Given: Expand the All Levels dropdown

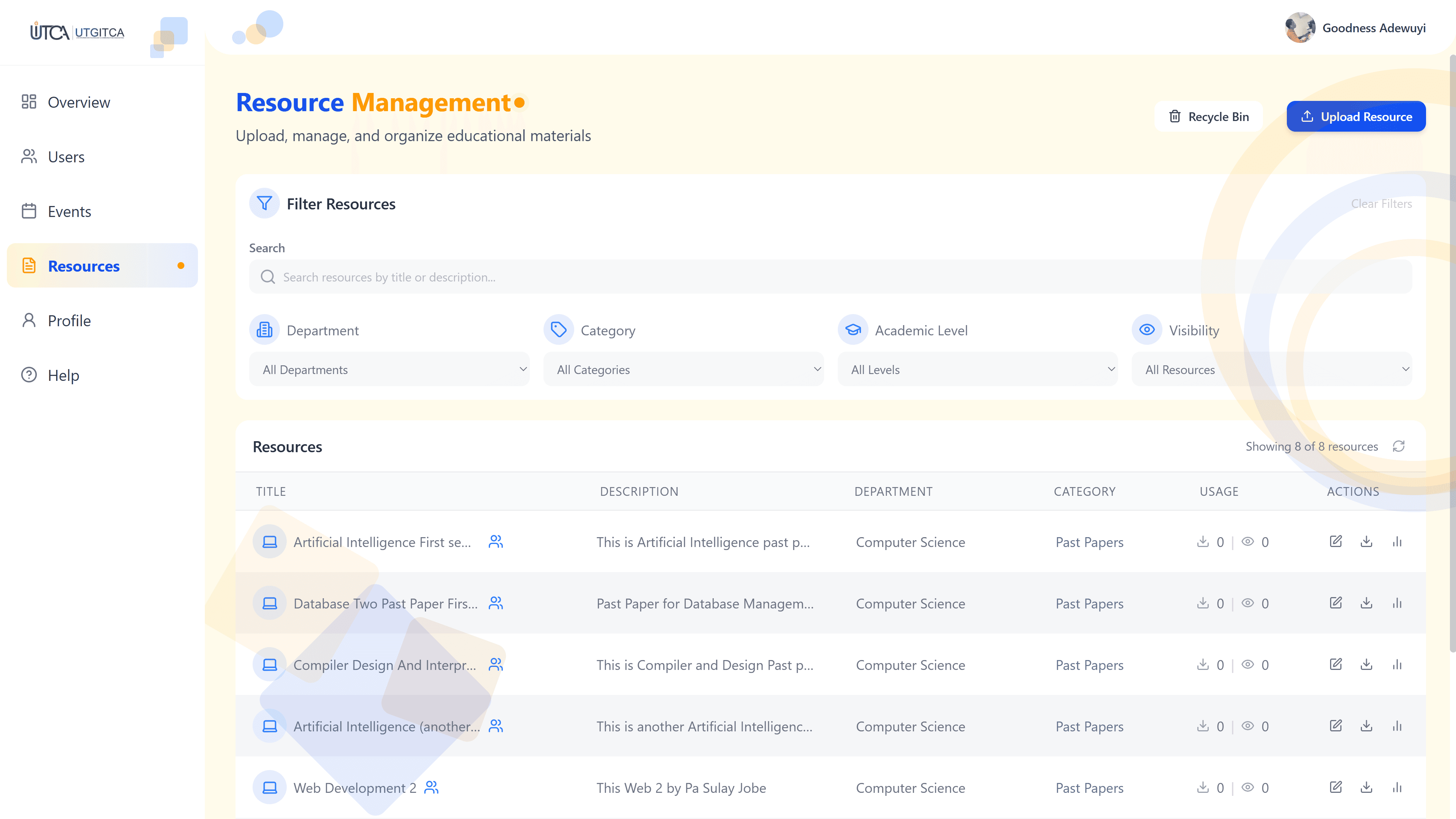Looking at the screenshot, I should click(x=977, y=369).
